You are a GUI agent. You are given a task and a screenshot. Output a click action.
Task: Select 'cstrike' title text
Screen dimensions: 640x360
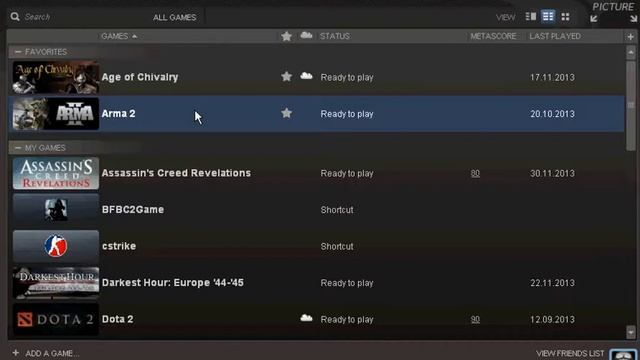click(x=119, y=246)
